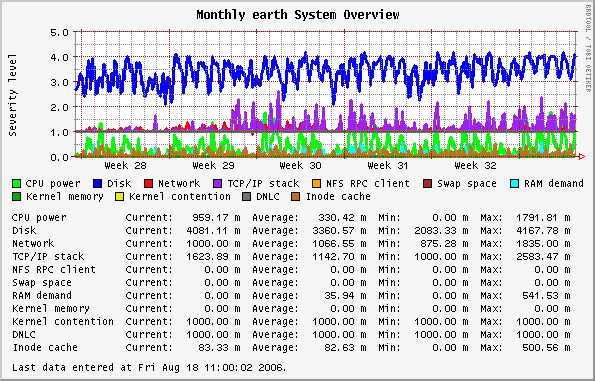
Task: Click the Disk max value 4167.78 m
Action: coord(543,231)
